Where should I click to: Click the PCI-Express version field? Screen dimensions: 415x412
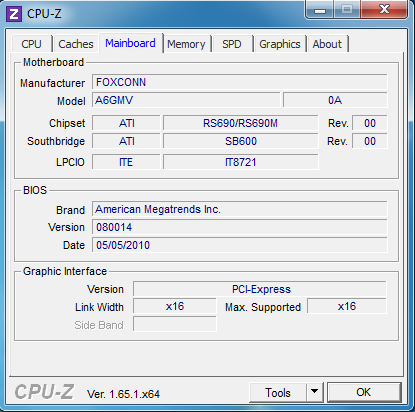[x=260, y=289]
